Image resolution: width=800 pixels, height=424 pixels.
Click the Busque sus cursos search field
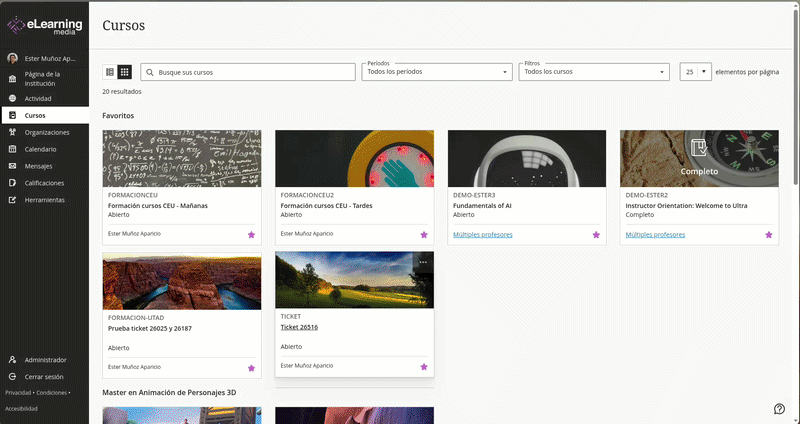click(x=248, y=72)
